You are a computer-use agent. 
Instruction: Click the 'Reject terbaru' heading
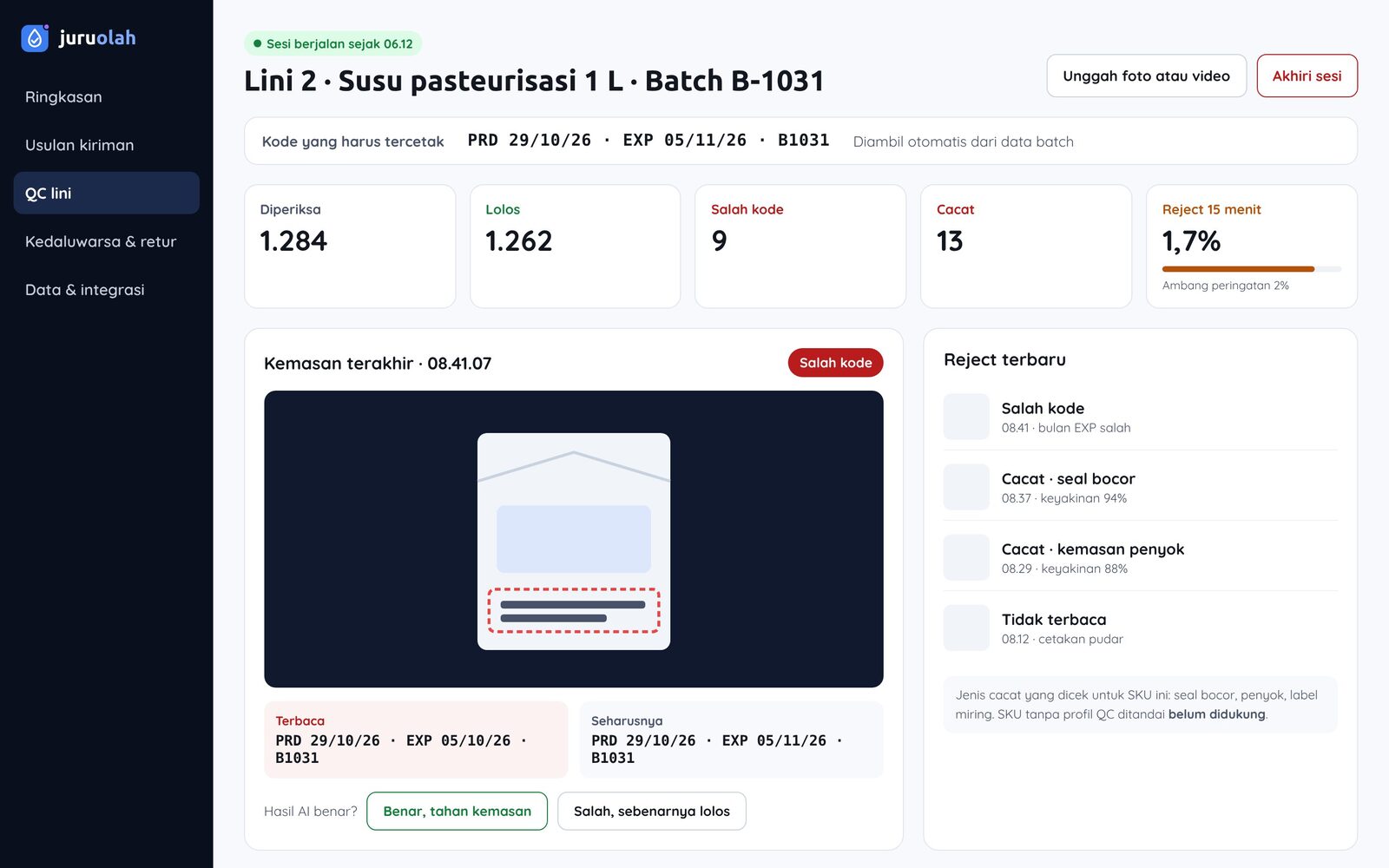click(x=1004, y=359)
